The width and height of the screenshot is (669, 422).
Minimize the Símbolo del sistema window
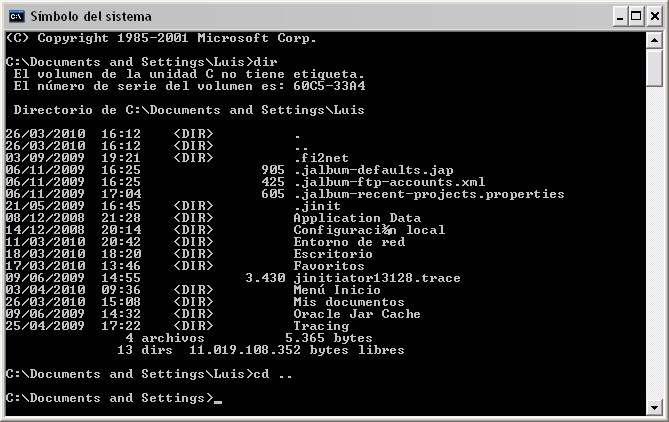620,17
